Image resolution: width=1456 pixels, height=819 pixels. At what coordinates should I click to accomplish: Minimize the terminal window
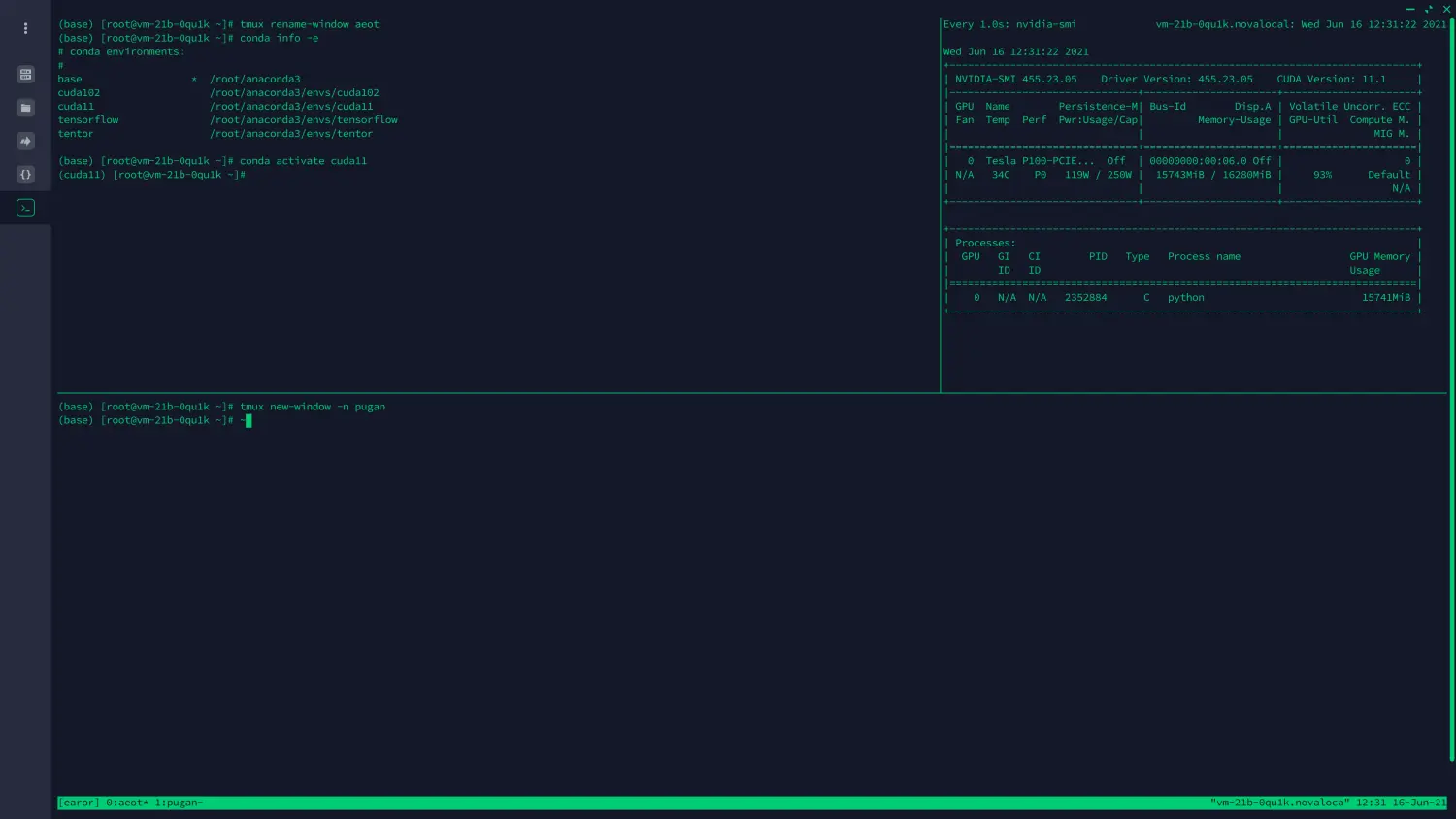pyautogui.click(x=1409, y=9)
